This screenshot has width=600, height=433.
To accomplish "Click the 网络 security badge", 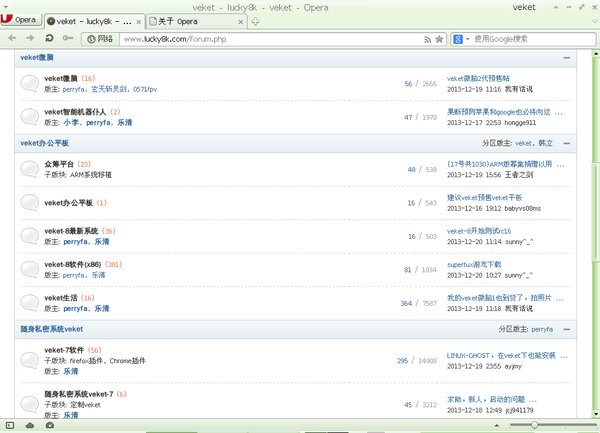I will pyautogui.click(x=100, y=39).
